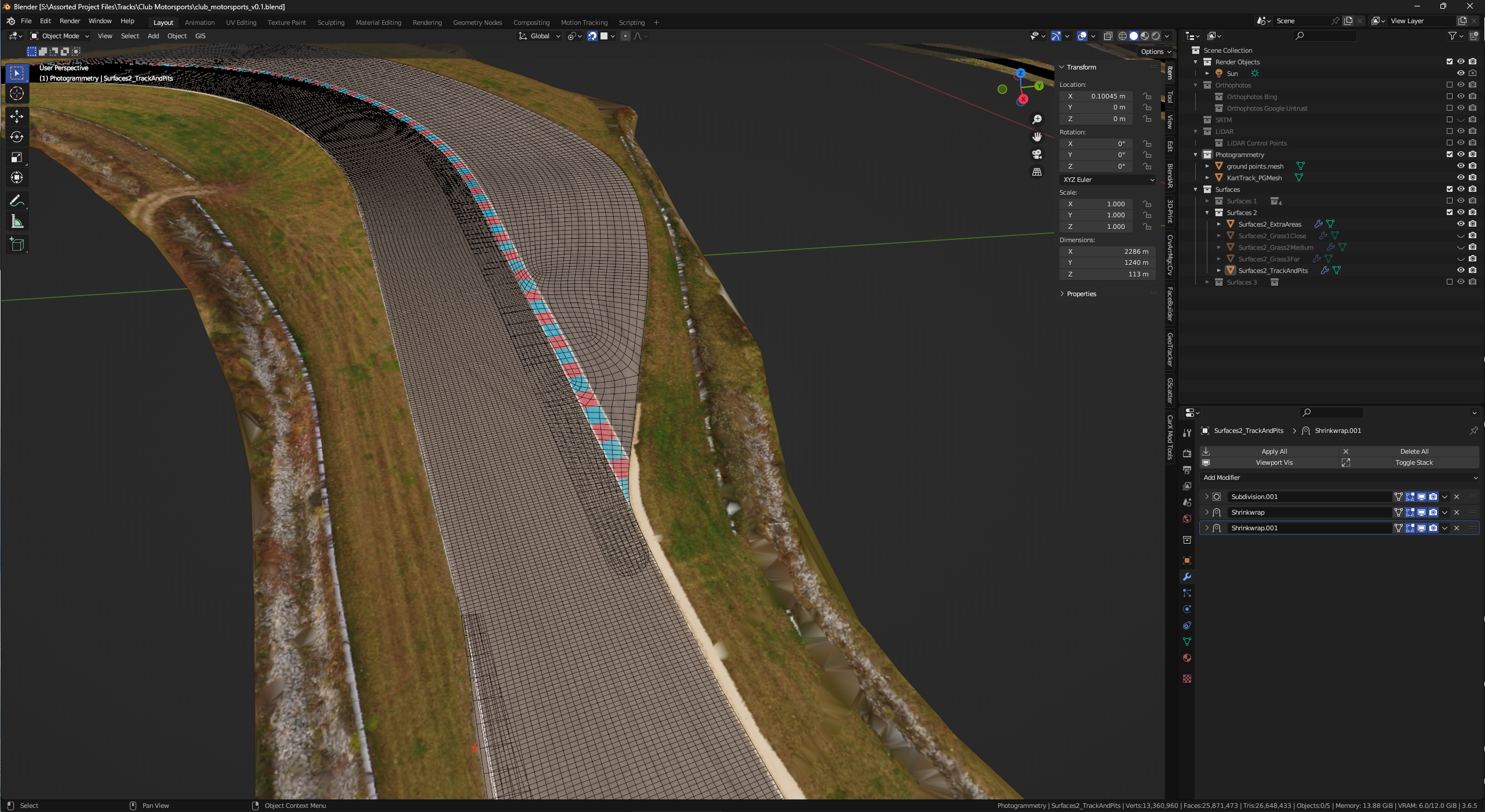
Task: Enable the Orthophotos collection checkbox
Action: (1450, 85)
